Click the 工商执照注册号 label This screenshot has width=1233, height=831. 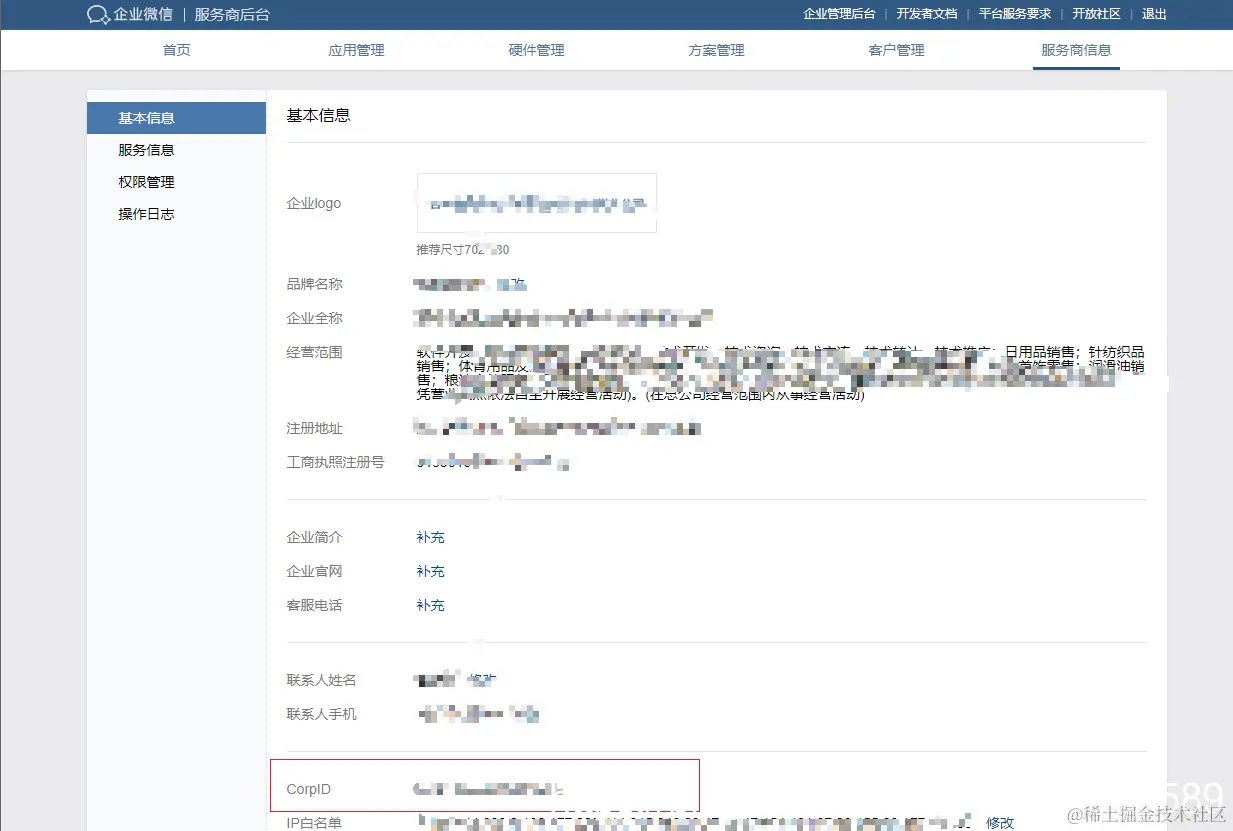pos(336,463)
